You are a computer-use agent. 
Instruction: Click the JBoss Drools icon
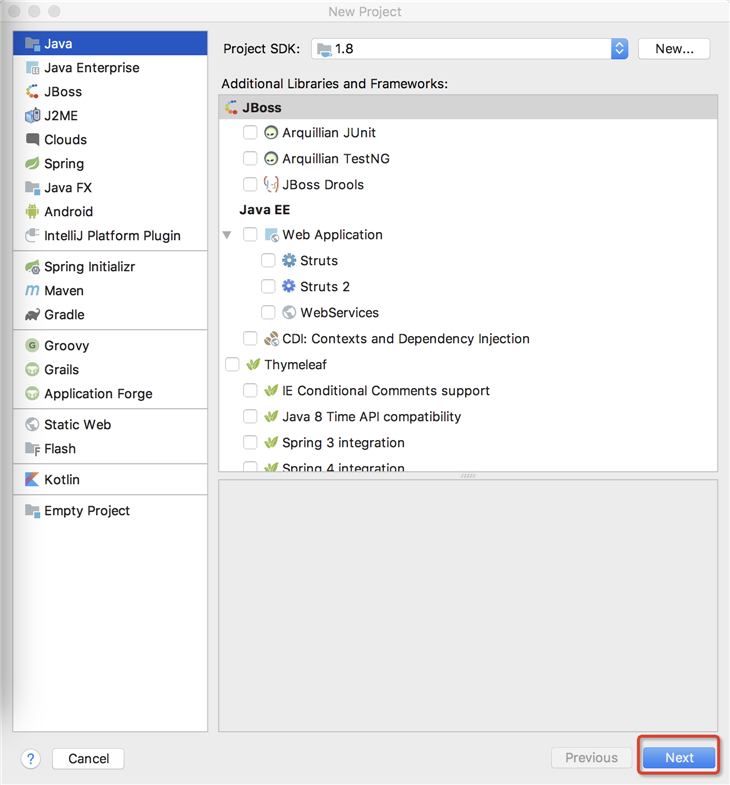(x=271, y=185)
